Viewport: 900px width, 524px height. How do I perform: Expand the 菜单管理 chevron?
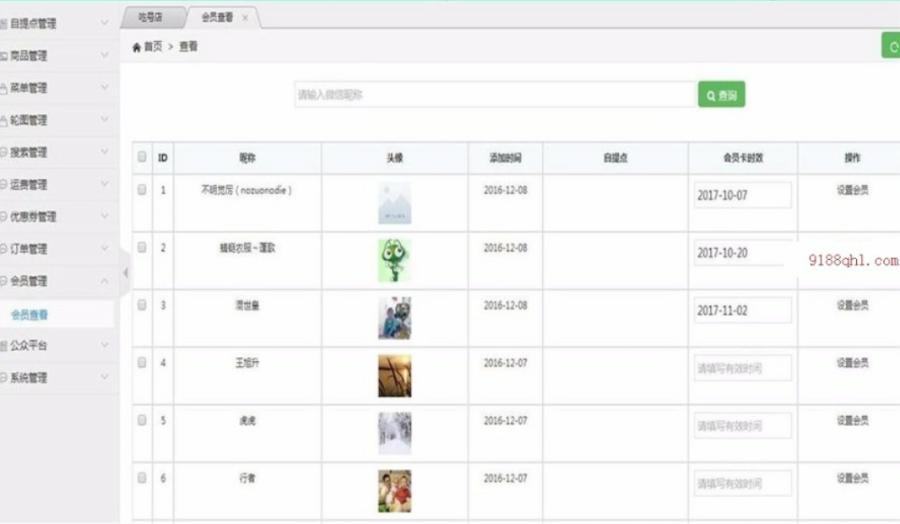pyautogui.click(x=104, y=87)
